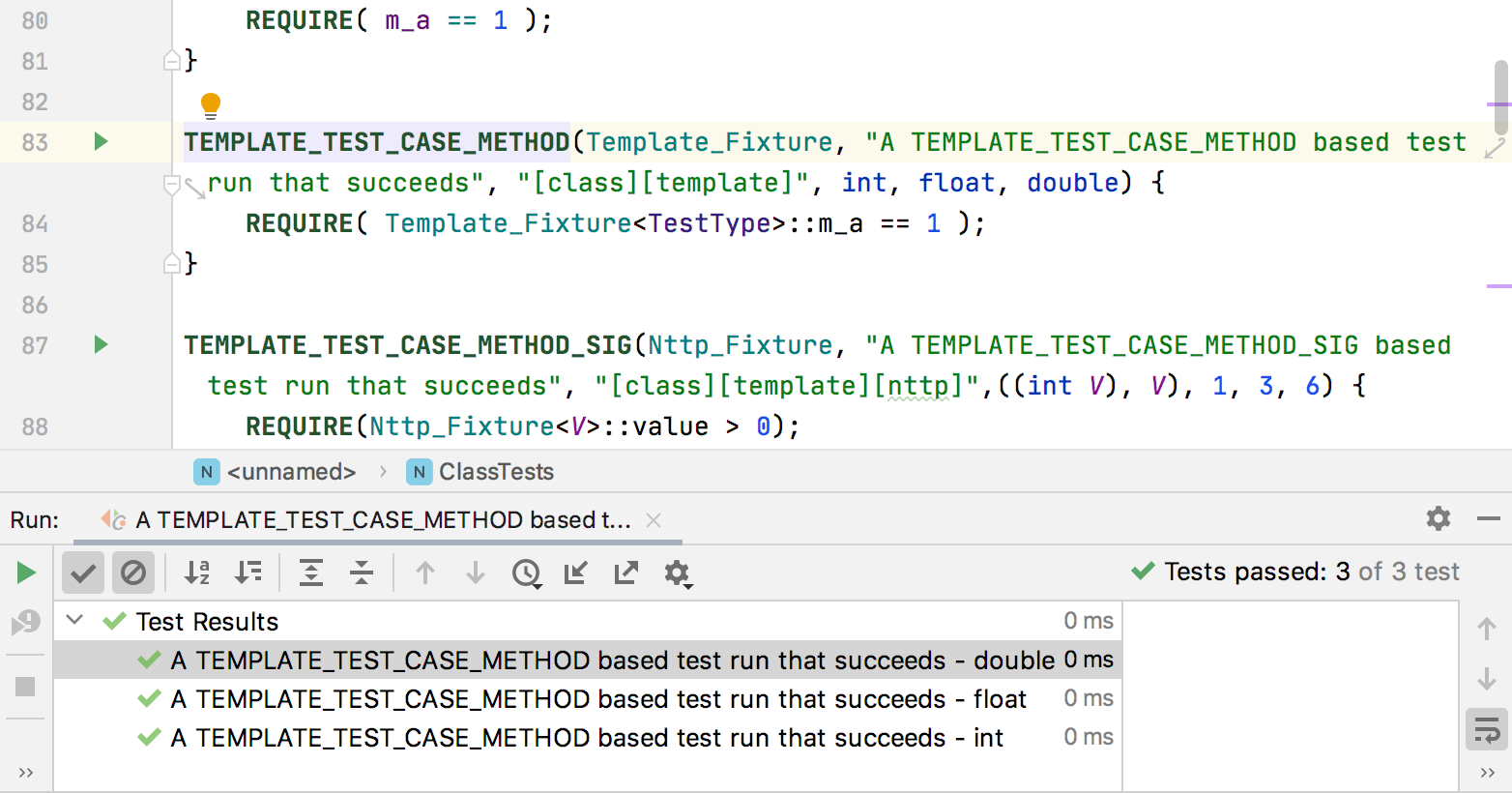This screenshot has width=1512, height=793.
Task: Open the test history clock icon
Action: pyautogui.click(x=526, y=573)
